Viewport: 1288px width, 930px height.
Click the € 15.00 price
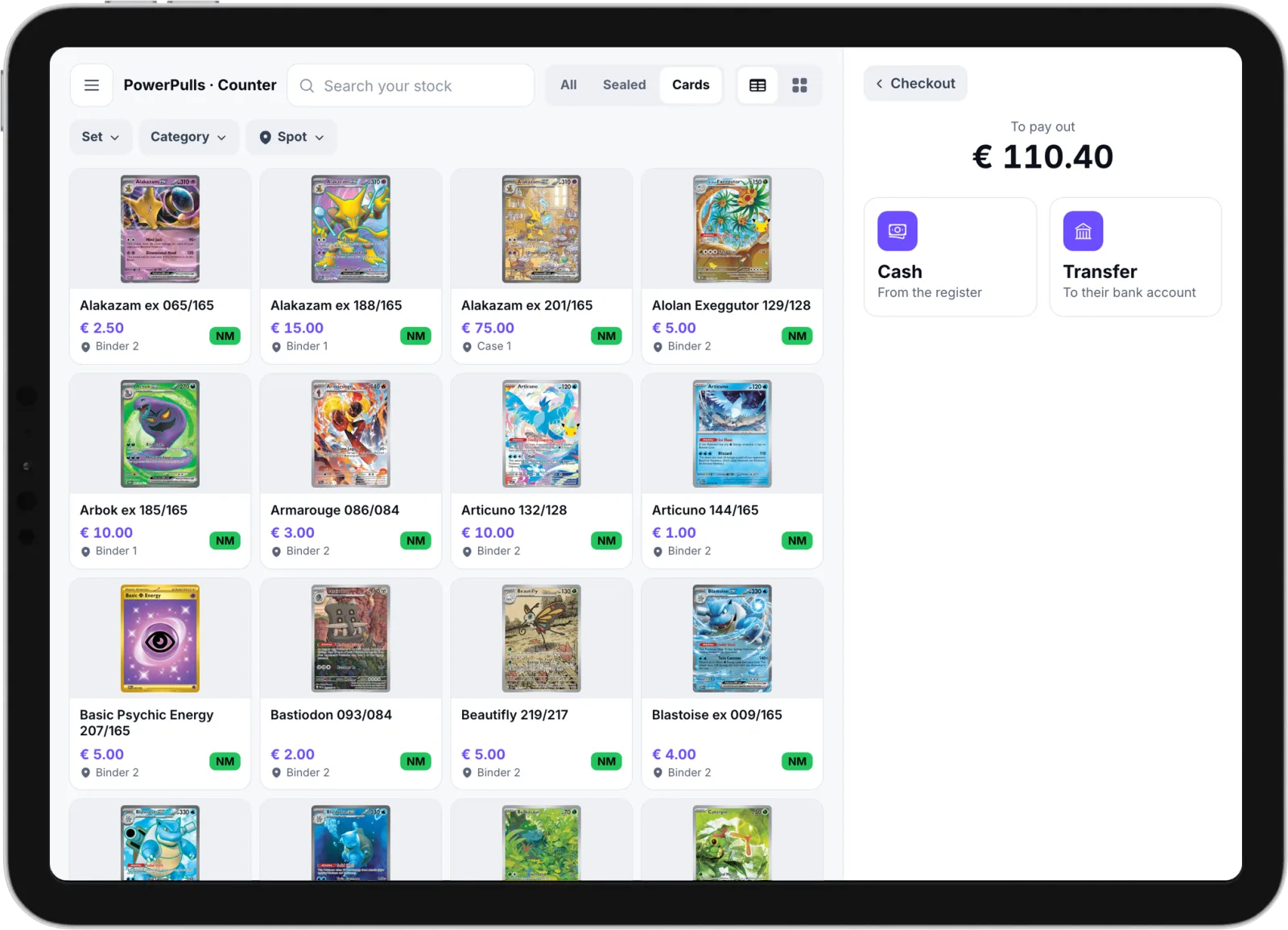click(297, 329)
